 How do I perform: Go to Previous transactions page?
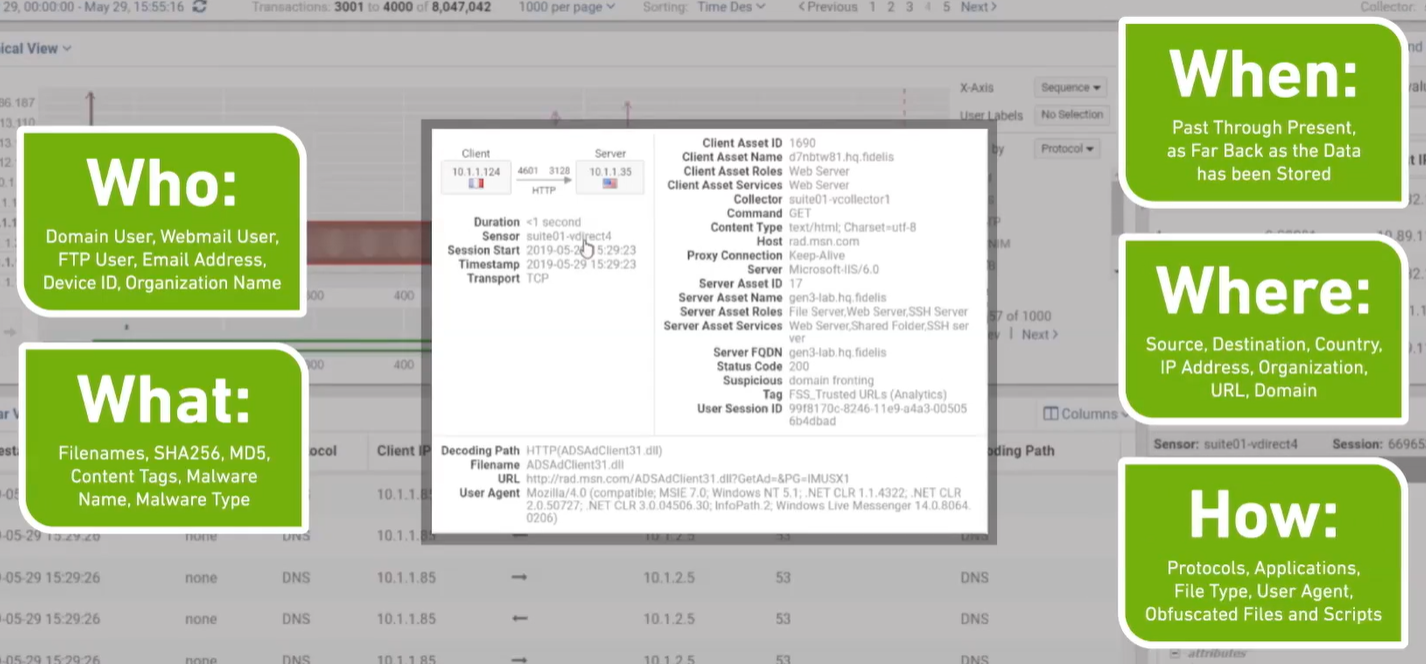coord(828,7)
